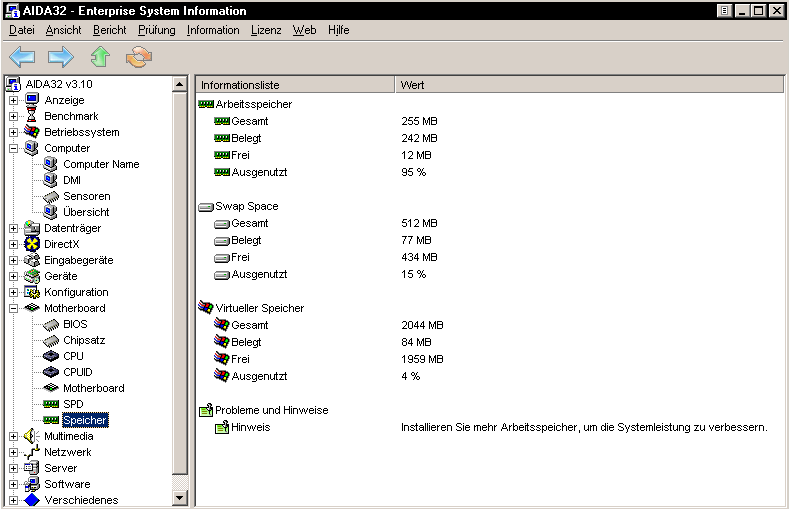Viewport: 789px width, 509px height.
Task: Click the DirectX yellow cross icon
Action: [x=32, y=244]
